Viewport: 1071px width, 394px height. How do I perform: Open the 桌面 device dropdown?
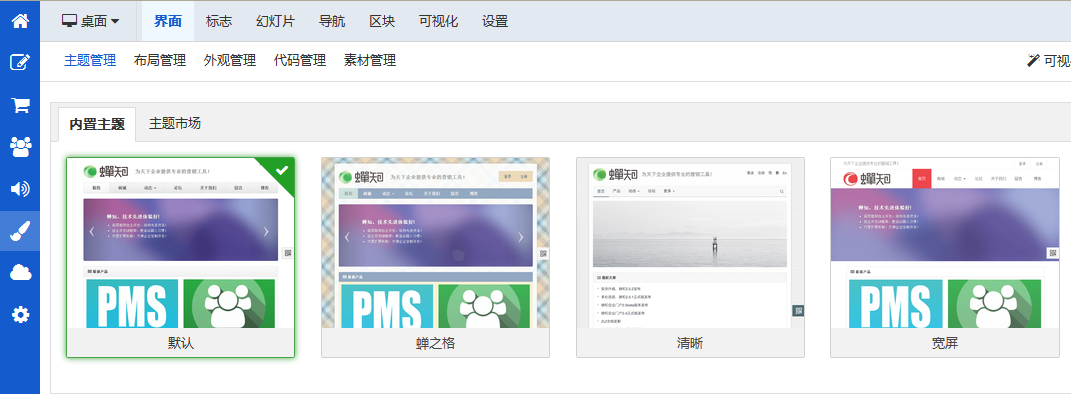pyautogui.click(x=90, y=21)
